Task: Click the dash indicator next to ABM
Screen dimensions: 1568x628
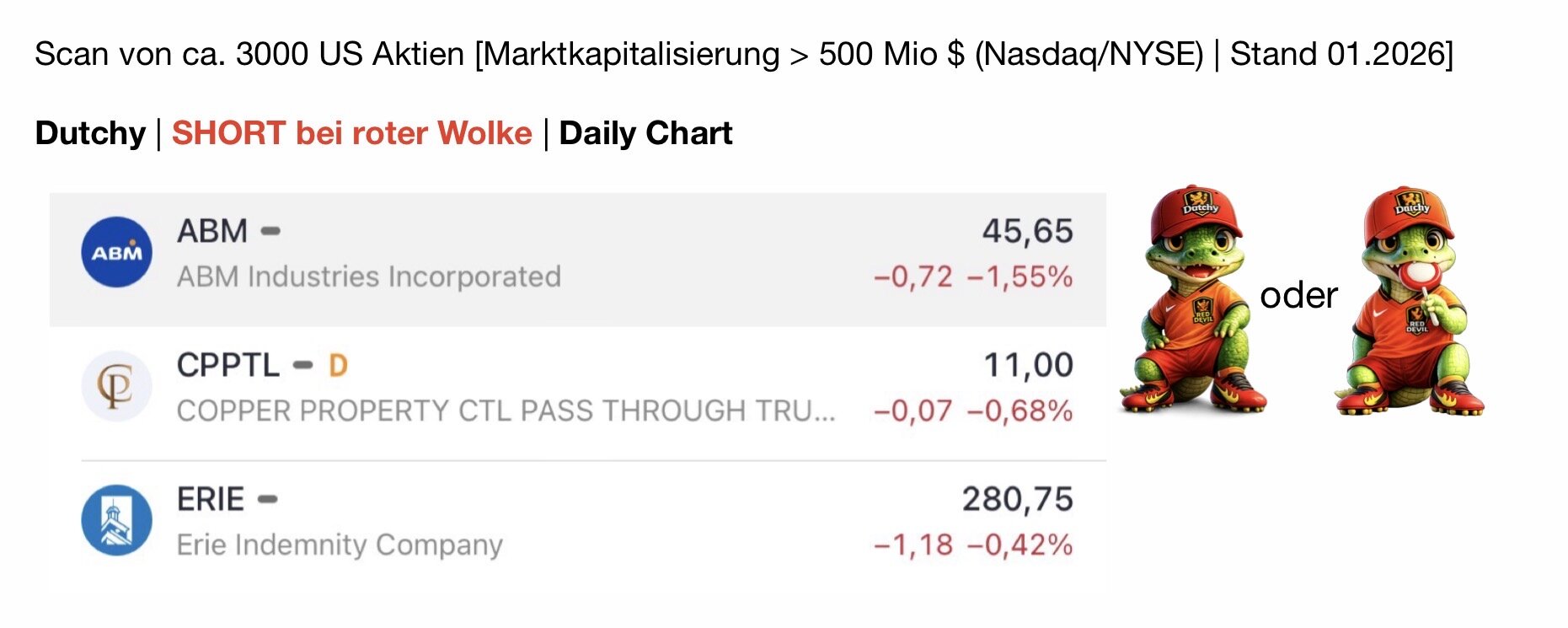Action: (270, 231)
